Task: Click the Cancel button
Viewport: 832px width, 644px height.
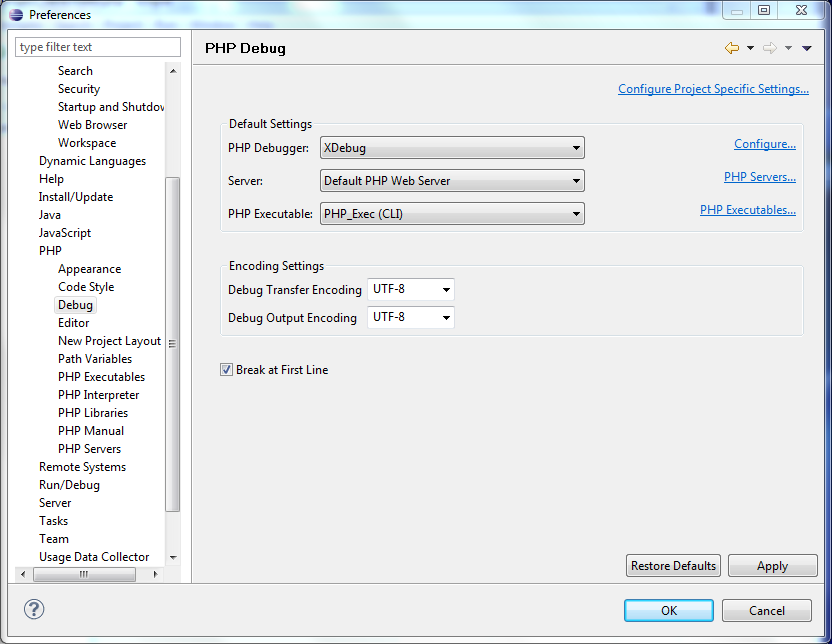Action: [767, 611]
